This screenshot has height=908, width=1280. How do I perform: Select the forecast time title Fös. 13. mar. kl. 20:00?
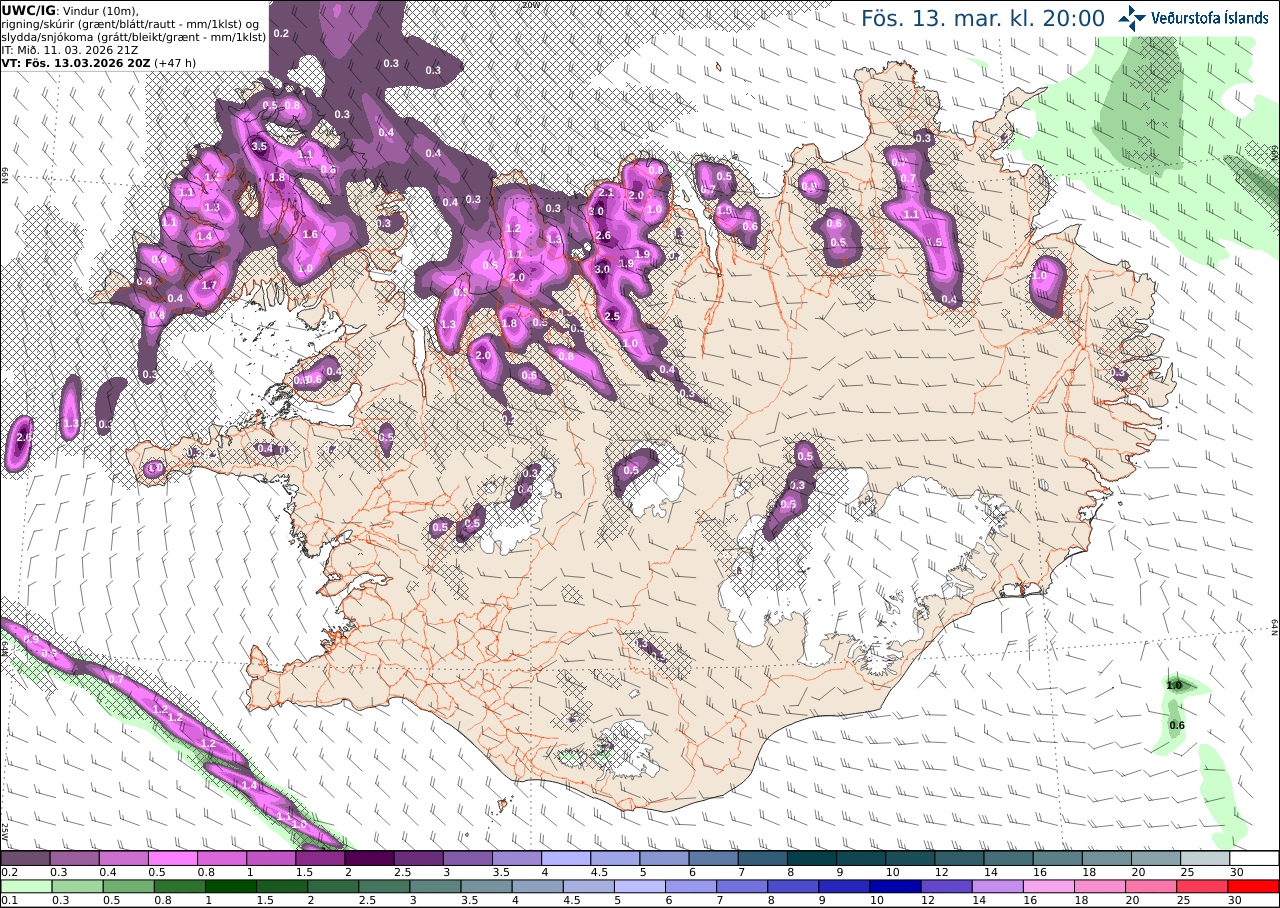pyautogui.click(x=983, y=18)
